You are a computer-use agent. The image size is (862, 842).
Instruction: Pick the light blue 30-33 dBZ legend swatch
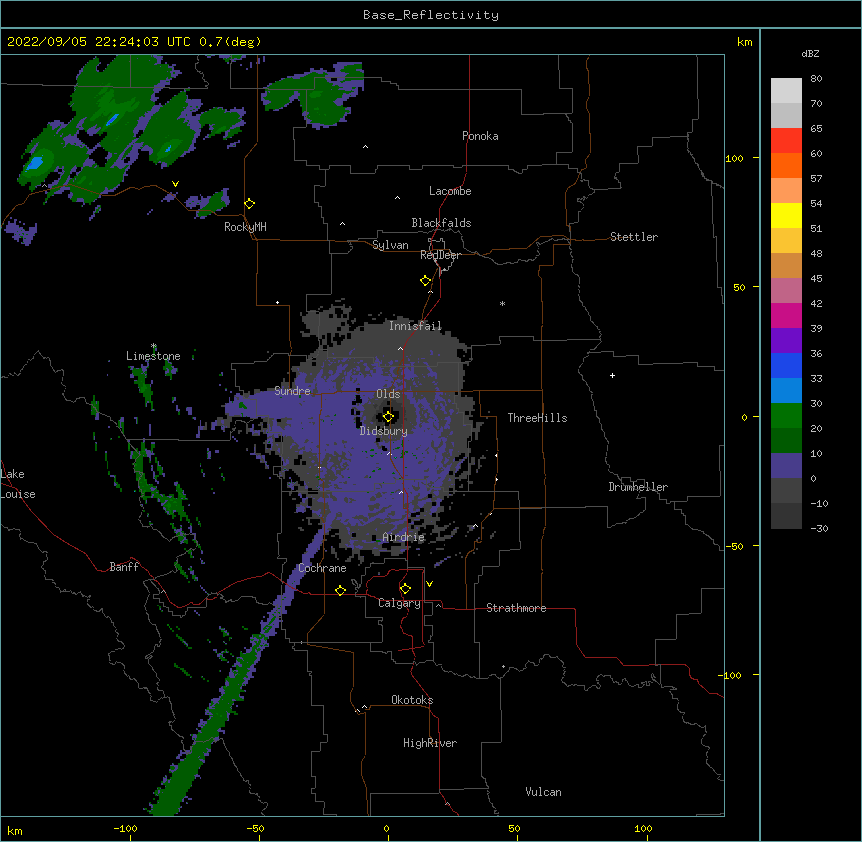click(786, 391)
